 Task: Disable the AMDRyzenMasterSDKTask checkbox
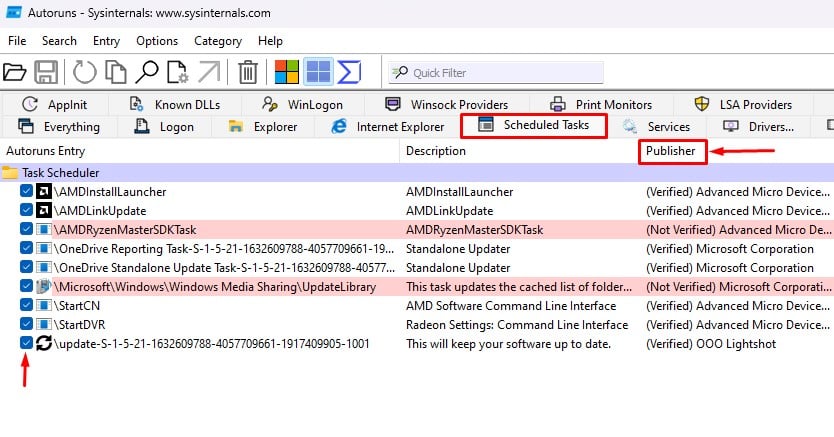pos(26,229)
